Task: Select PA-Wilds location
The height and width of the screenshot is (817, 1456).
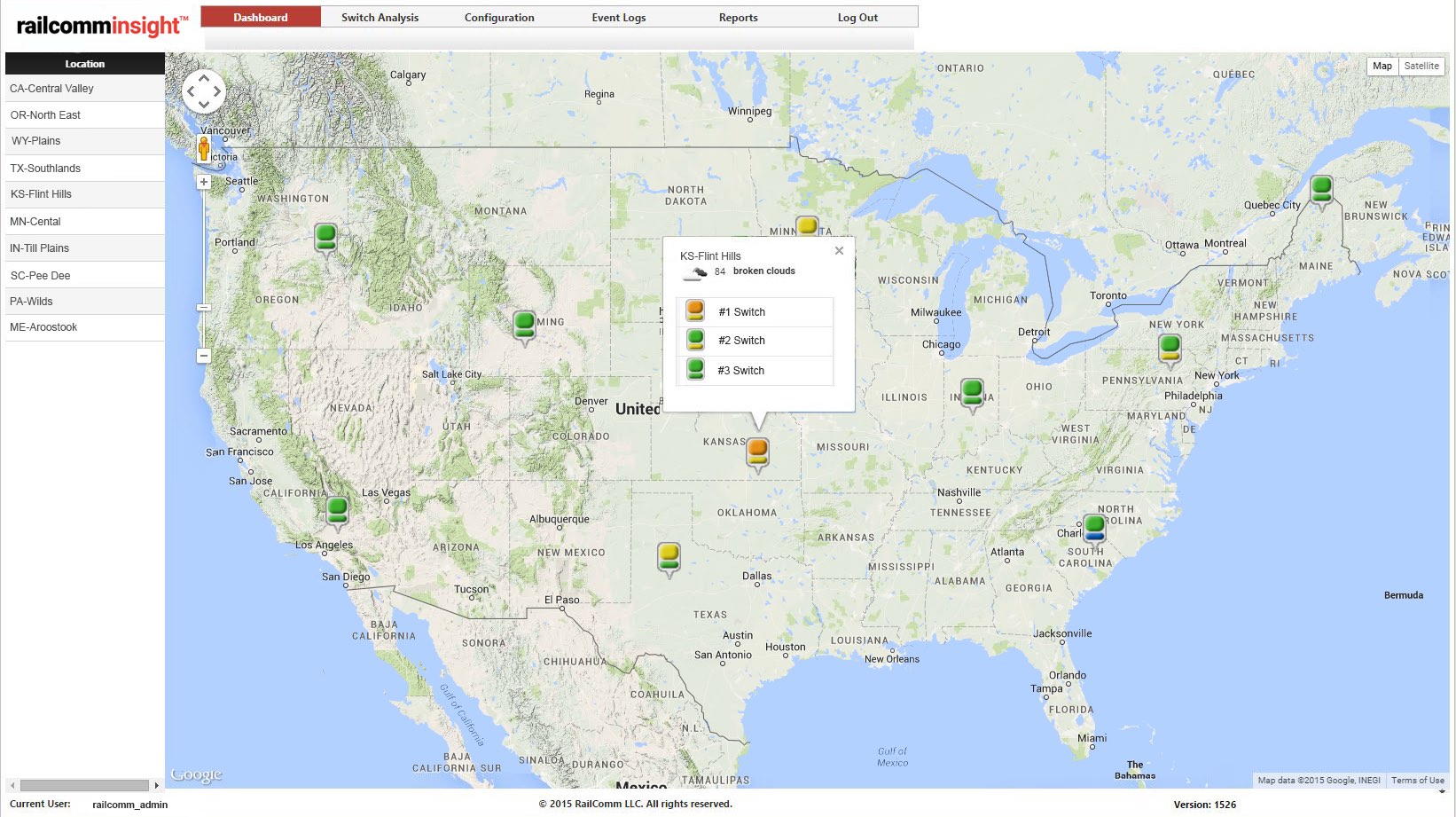Action: pyautogui.click(x=84, y=302)
